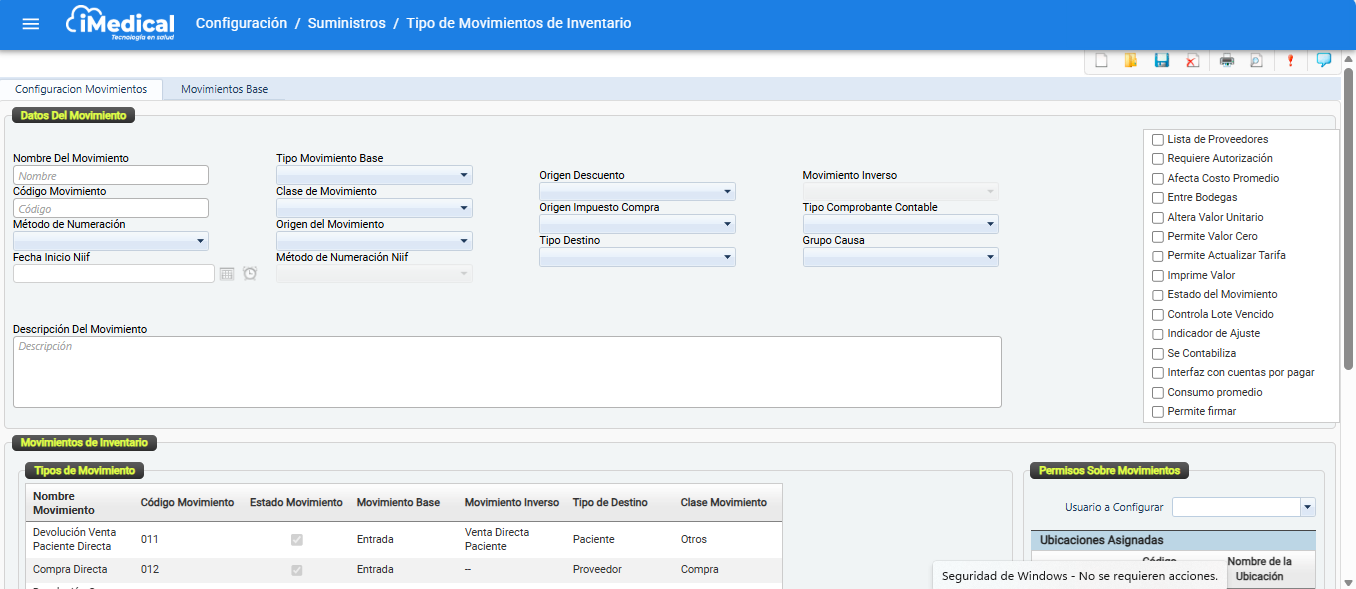Open the hamburger navigation menu
Image resolution: width=1356 pixels, height=589 pixels.
point(31,24)
